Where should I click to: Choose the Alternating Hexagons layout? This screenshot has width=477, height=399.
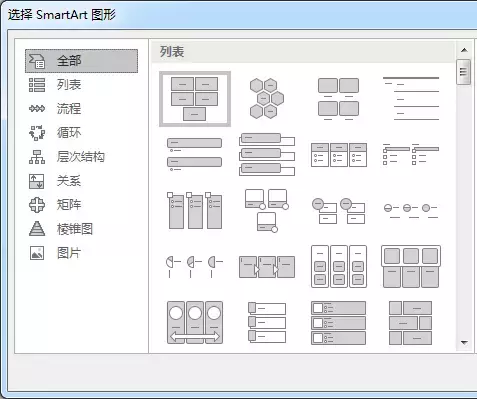click(267, 99)
